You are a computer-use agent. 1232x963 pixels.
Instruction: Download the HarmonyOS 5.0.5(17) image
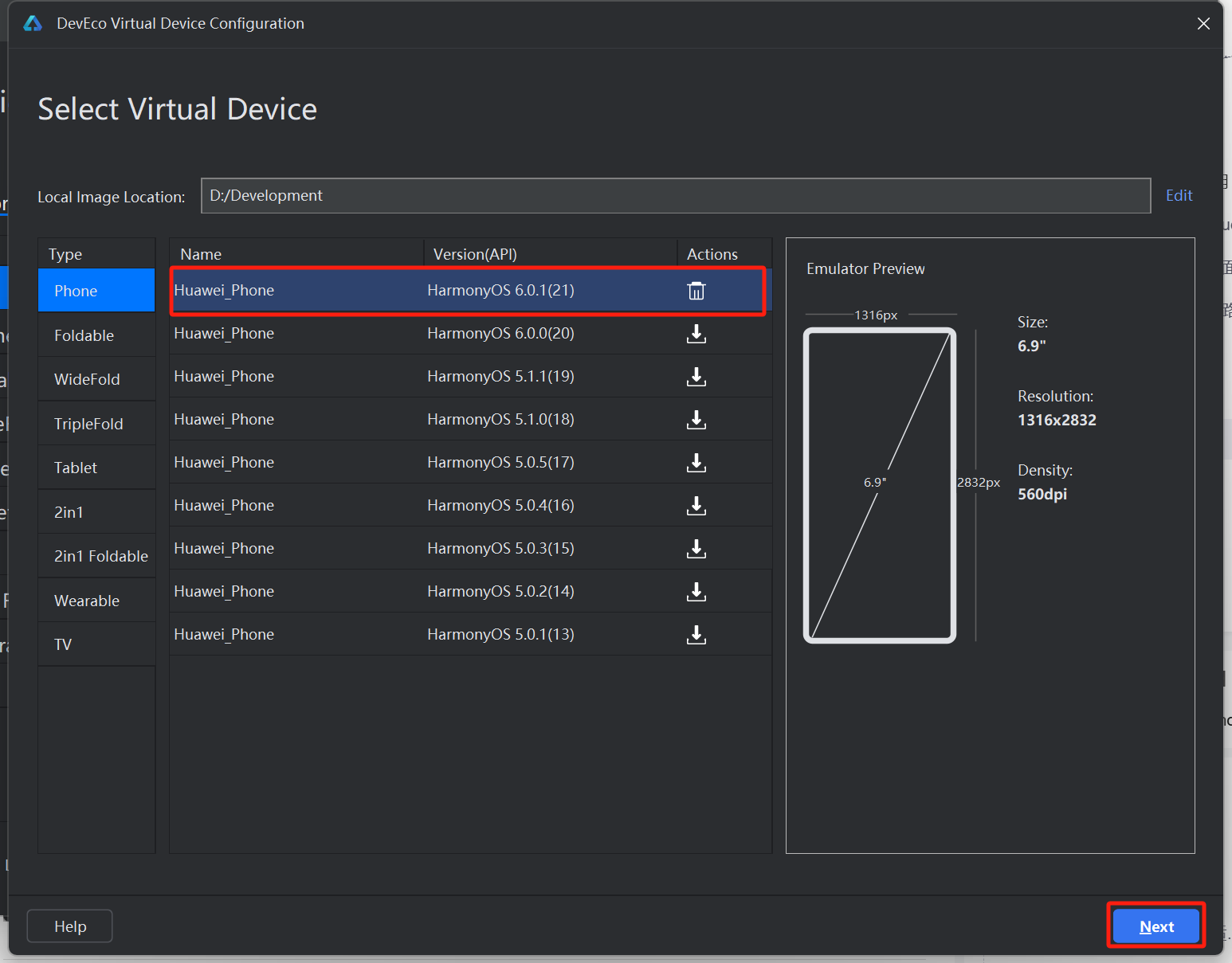point(696,463)
